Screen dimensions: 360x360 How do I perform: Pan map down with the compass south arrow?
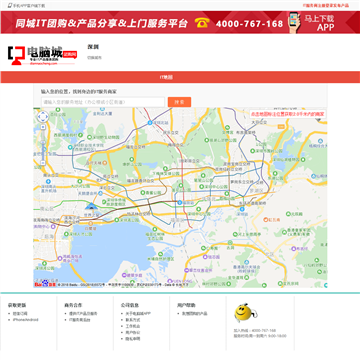pos(43,121)
